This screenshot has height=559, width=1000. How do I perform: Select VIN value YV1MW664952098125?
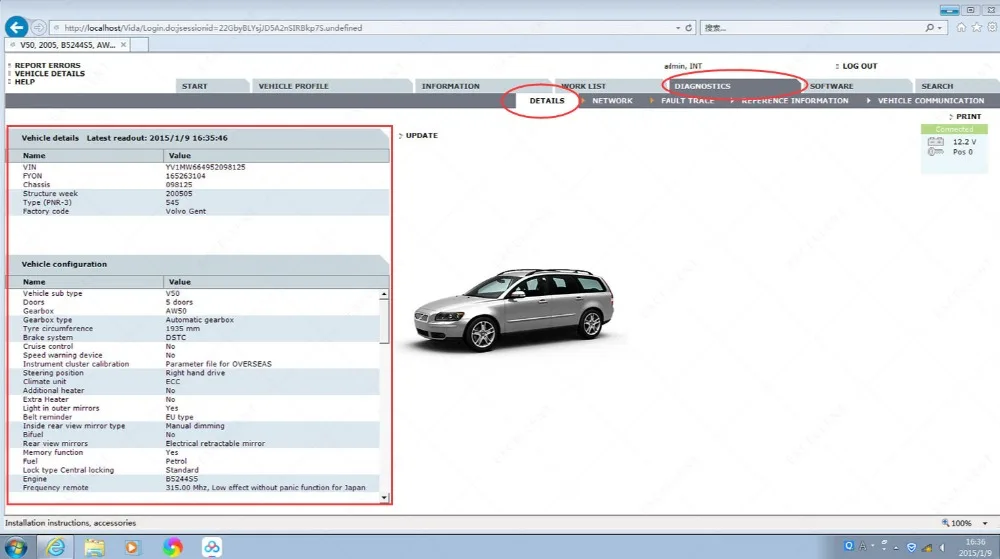tap(205, 167)
